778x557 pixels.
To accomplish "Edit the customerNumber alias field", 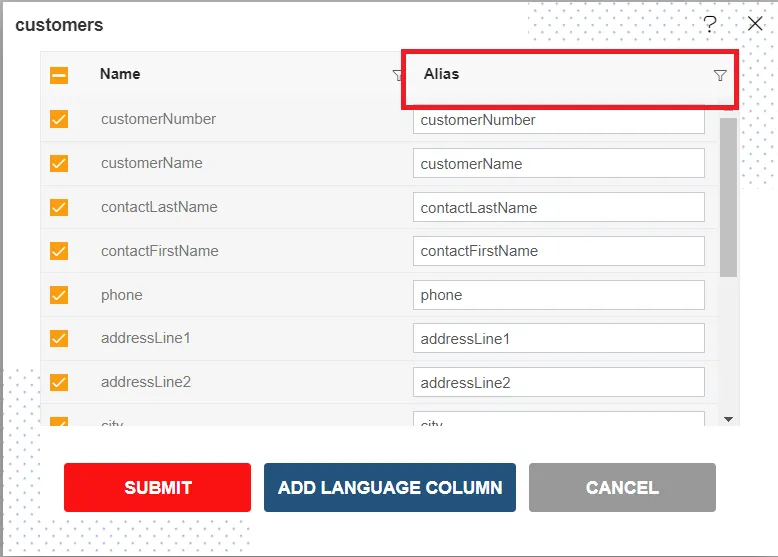I will pos(558,120).
